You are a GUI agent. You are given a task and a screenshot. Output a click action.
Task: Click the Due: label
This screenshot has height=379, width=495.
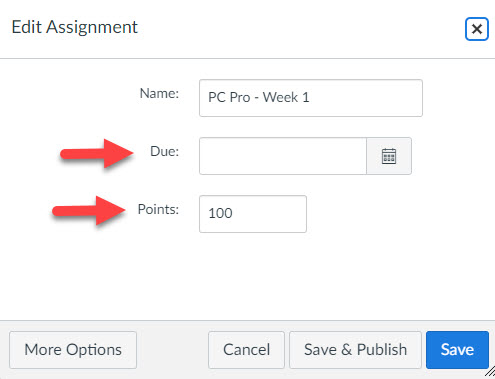coord(164,151)
